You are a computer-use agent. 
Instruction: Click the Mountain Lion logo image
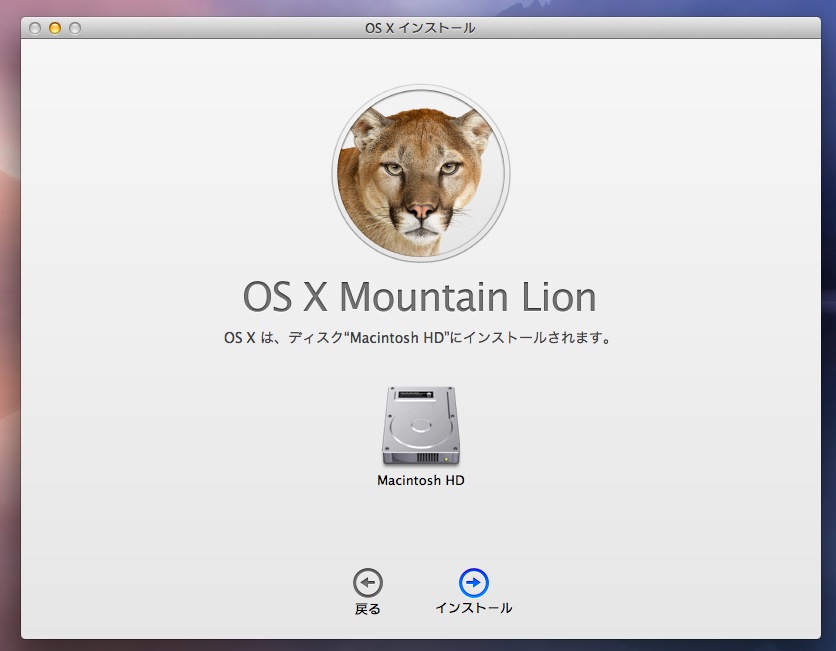pyautogui.click(x=421, y=173)
